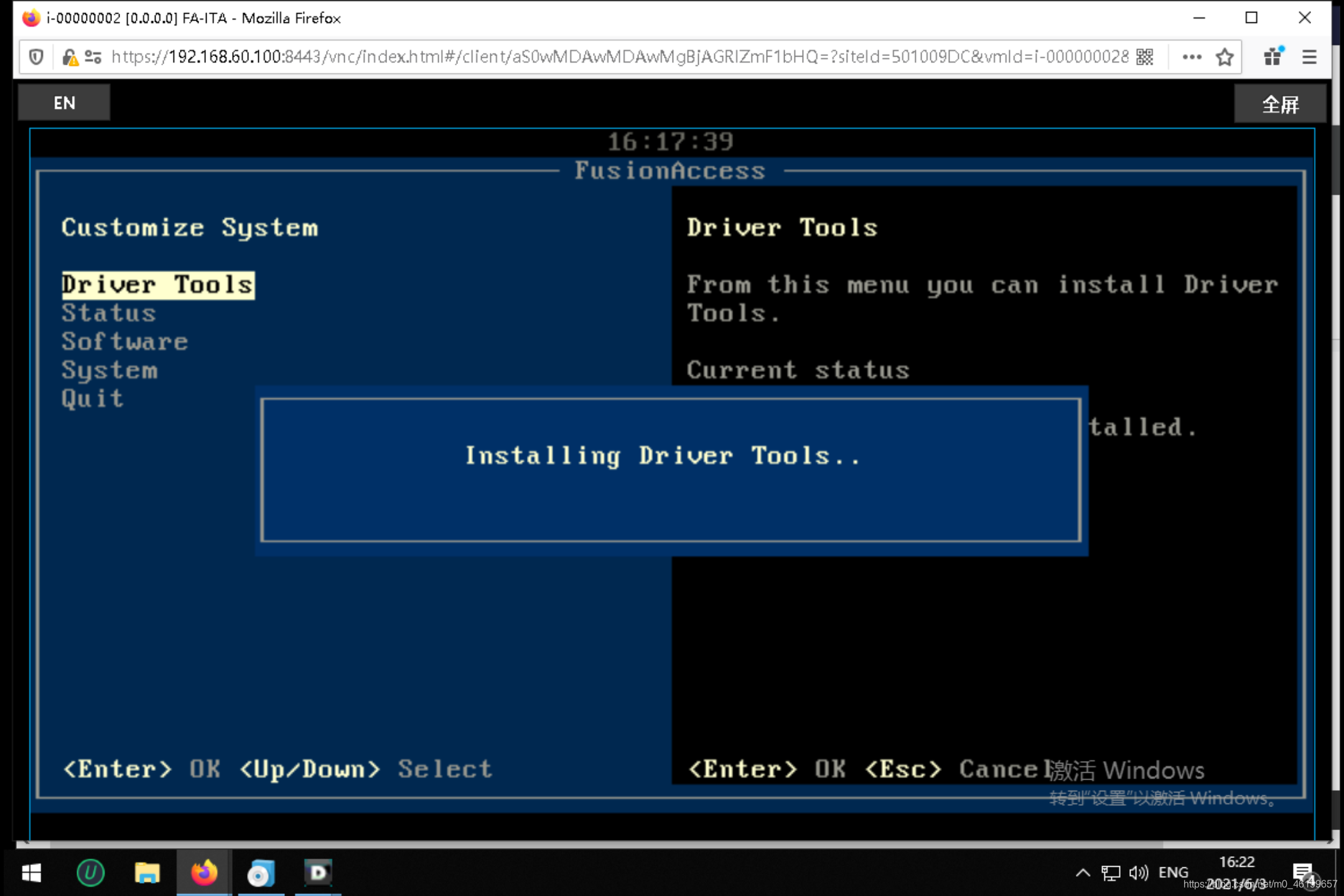Close the Firefox window

pyautogui.click(x=1305, y=18)
